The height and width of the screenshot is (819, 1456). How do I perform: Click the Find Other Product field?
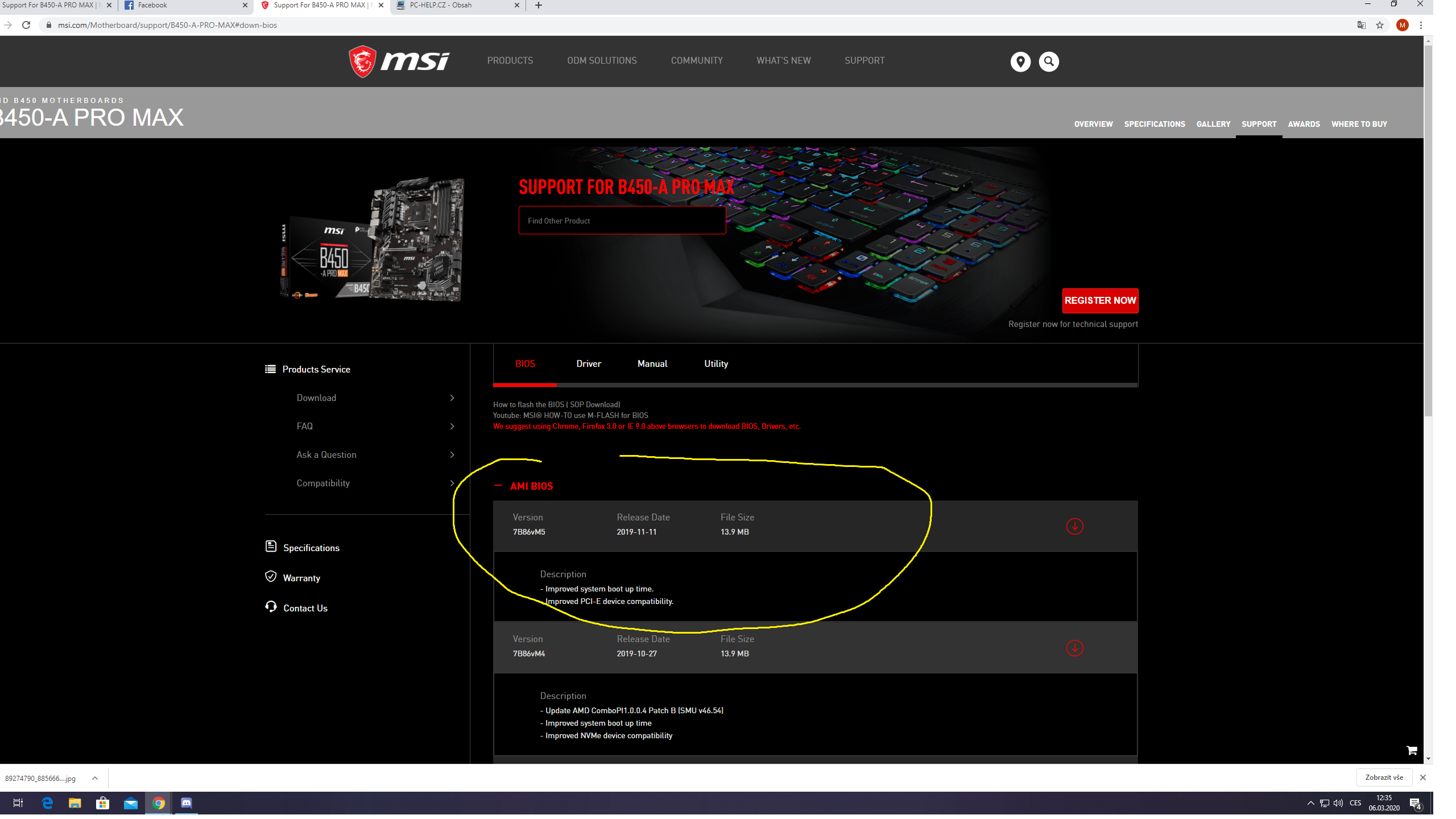click(622, 221)
